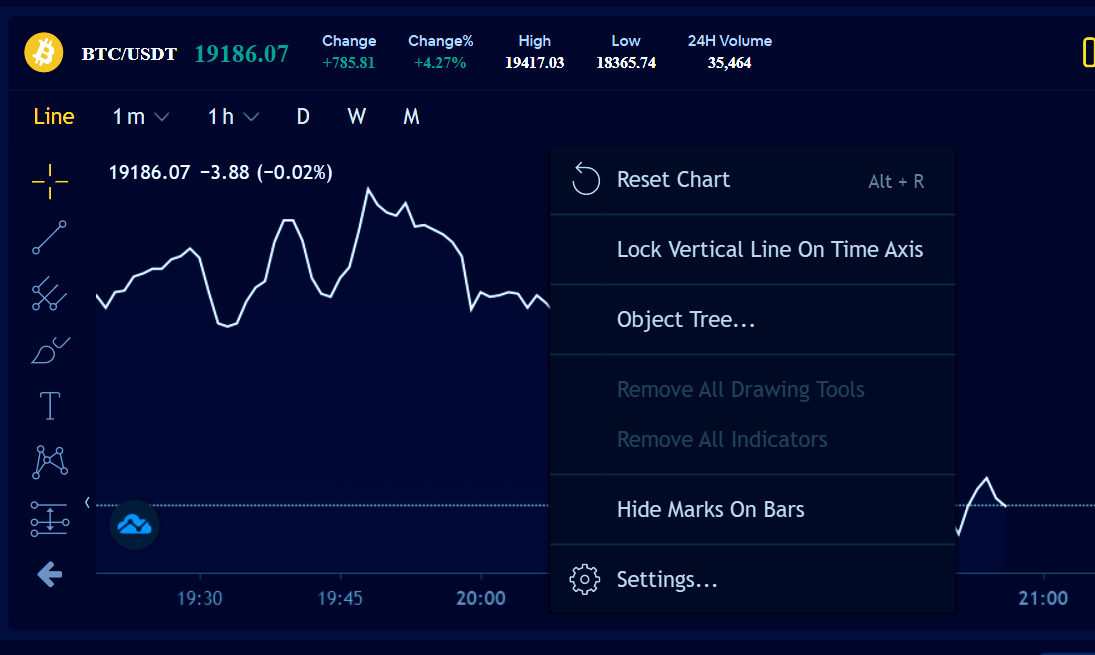Open the XABCD pattern tool

pos(50,462)
